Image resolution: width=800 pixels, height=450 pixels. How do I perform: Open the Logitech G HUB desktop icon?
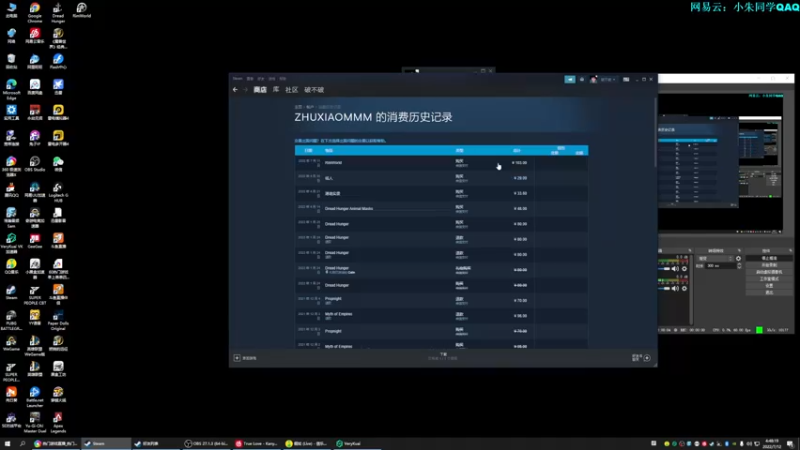coord(58,192)
